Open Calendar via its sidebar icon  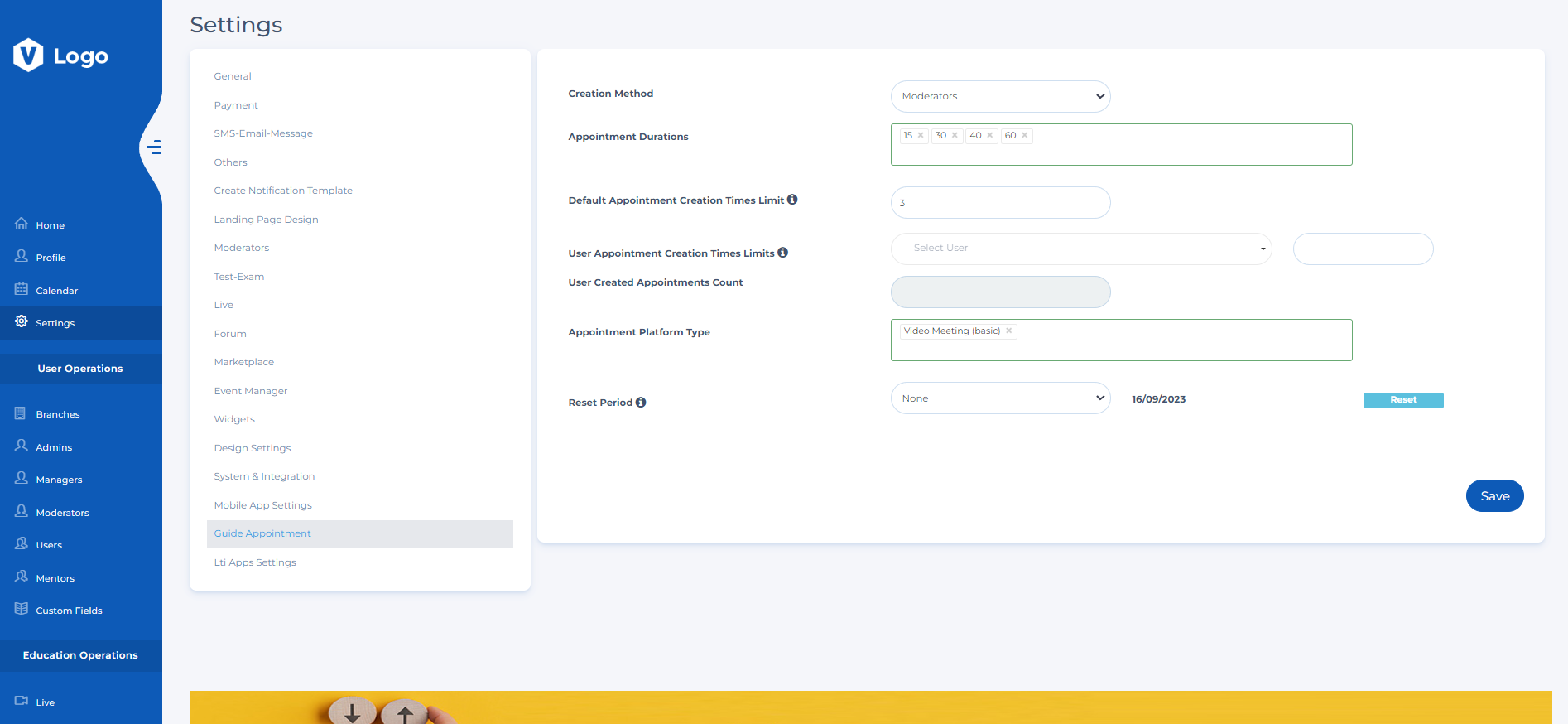(22, 290)
